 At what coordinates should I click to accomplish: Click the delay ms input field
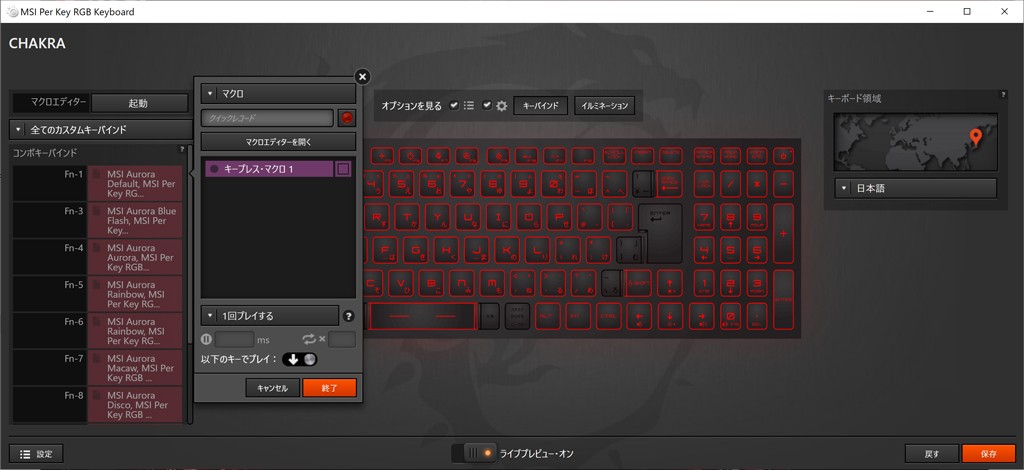234,339
